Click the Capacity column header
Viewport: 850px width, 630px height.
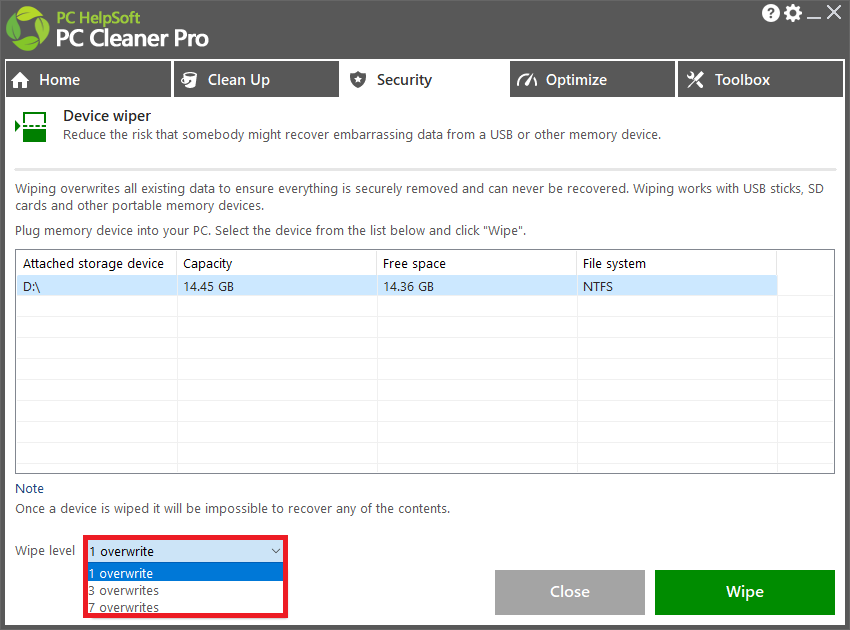tap(276, 263)
